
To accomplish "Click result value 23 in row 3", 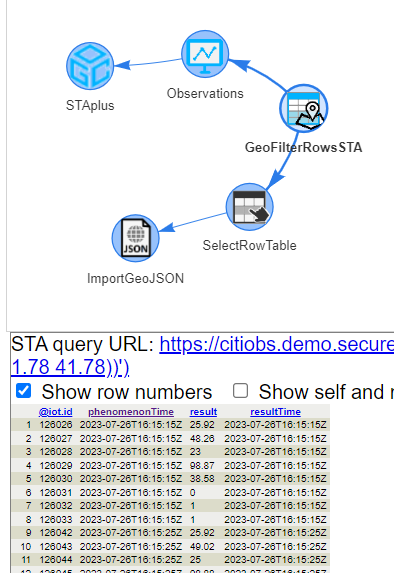I will (196, 452).
